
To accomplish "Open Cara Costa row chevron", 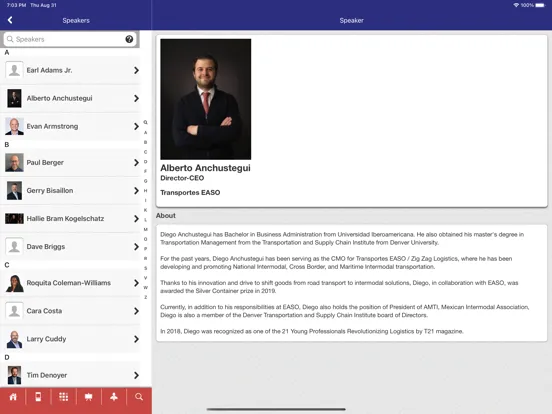I will 136,311.
